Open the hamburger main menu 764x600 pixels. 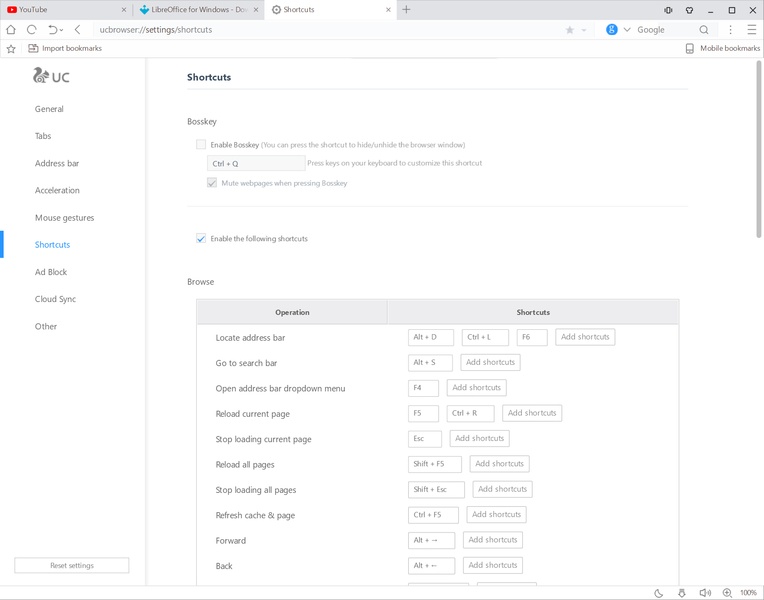tap(752, 30)
